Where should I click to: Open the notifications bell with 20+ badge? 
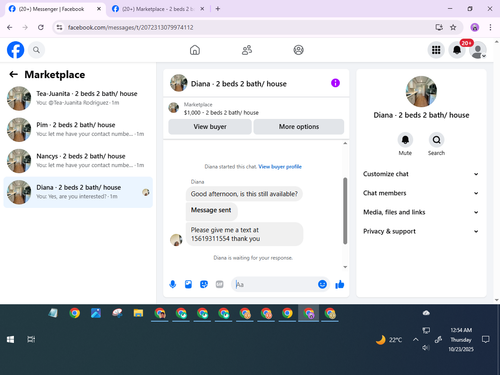pos(457,50)
